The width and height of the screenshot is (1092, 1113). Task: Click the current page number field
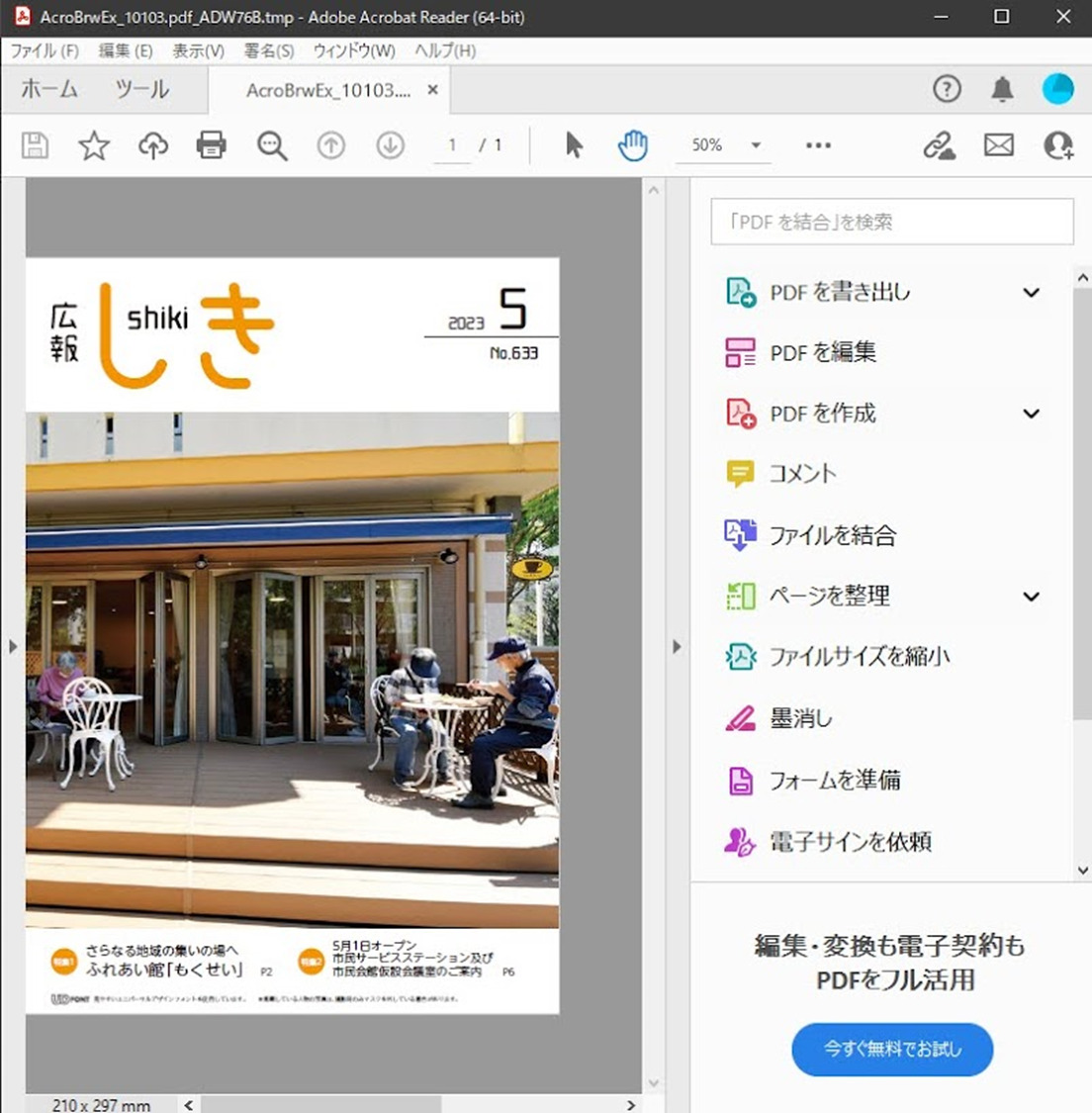453,145
